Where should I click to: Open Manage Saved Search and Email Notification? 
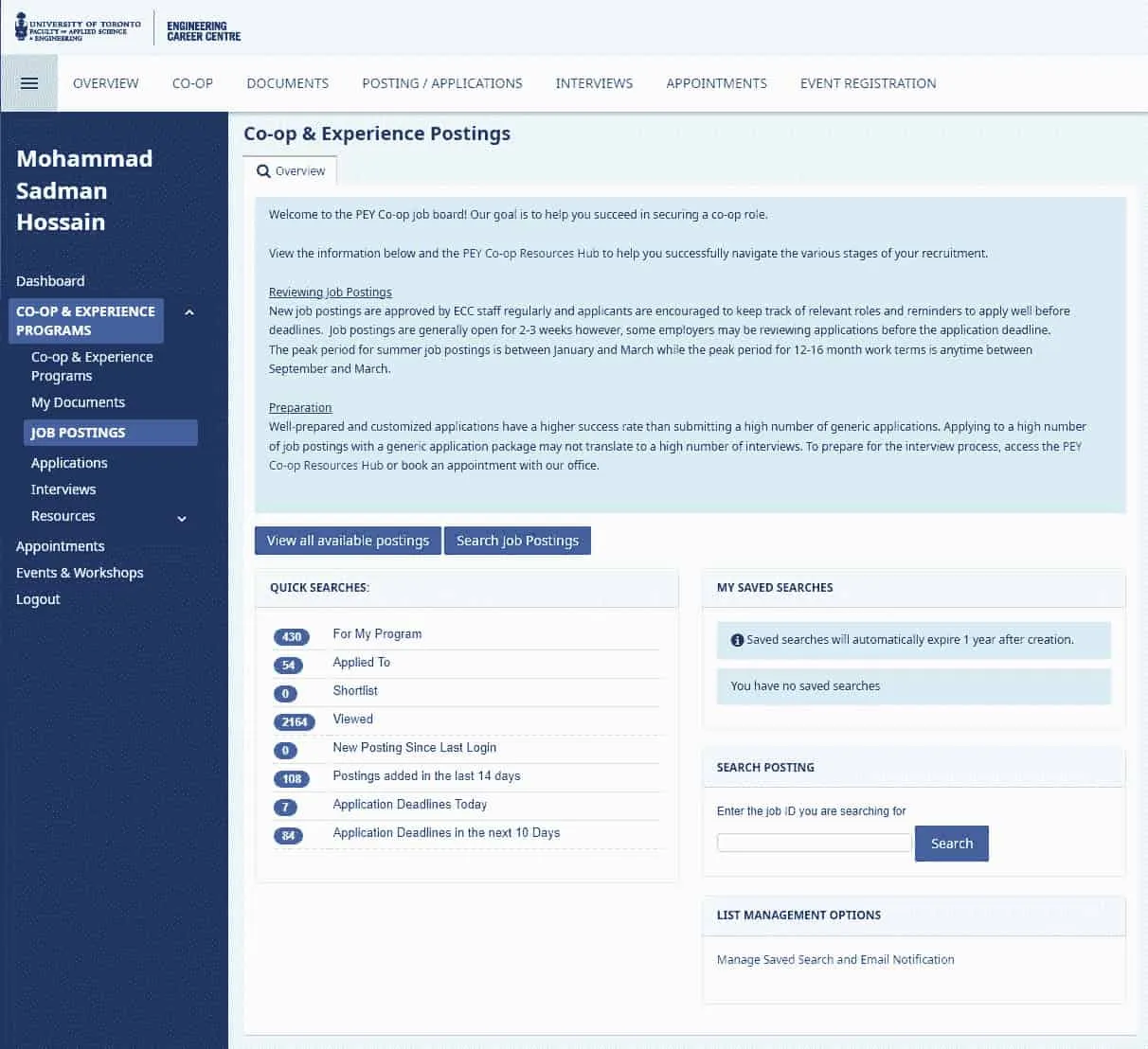tap(835, 959)
